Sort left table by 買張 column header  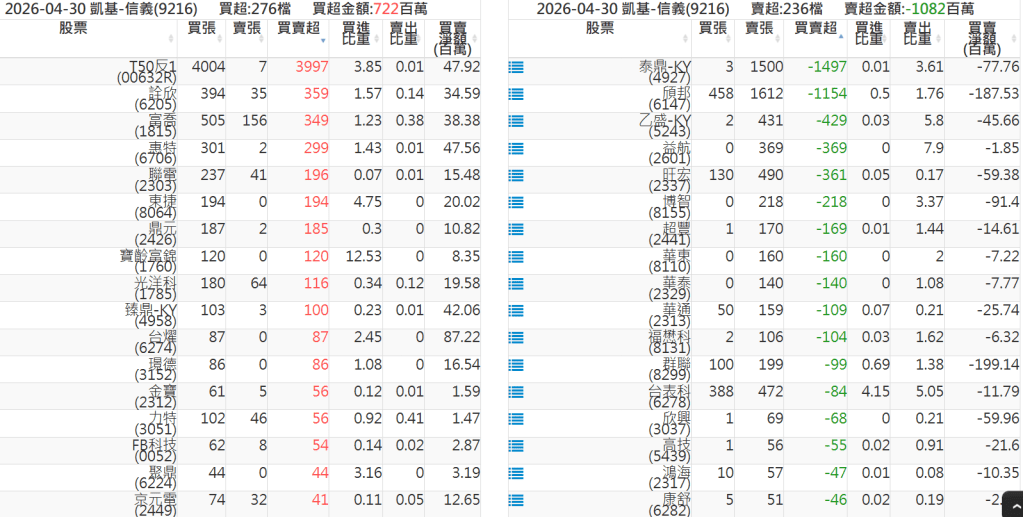(x=203, y=29)
